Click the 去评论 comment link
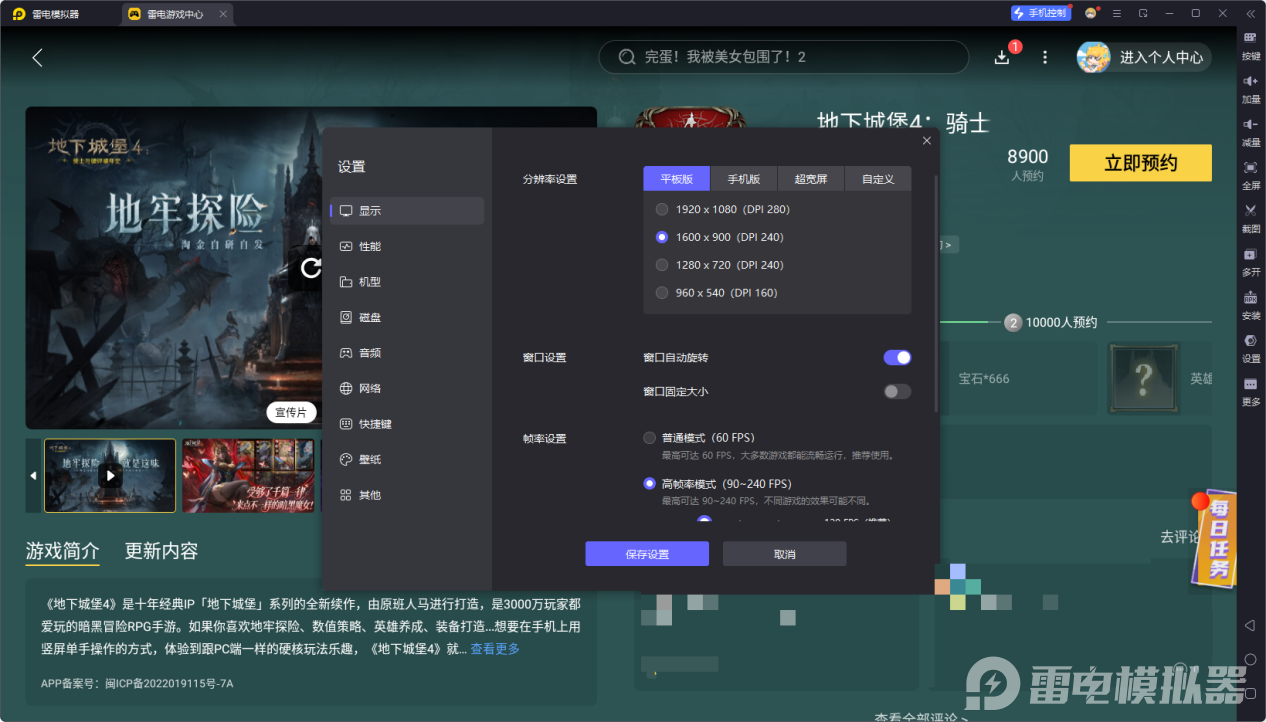 click(1180, 537)
